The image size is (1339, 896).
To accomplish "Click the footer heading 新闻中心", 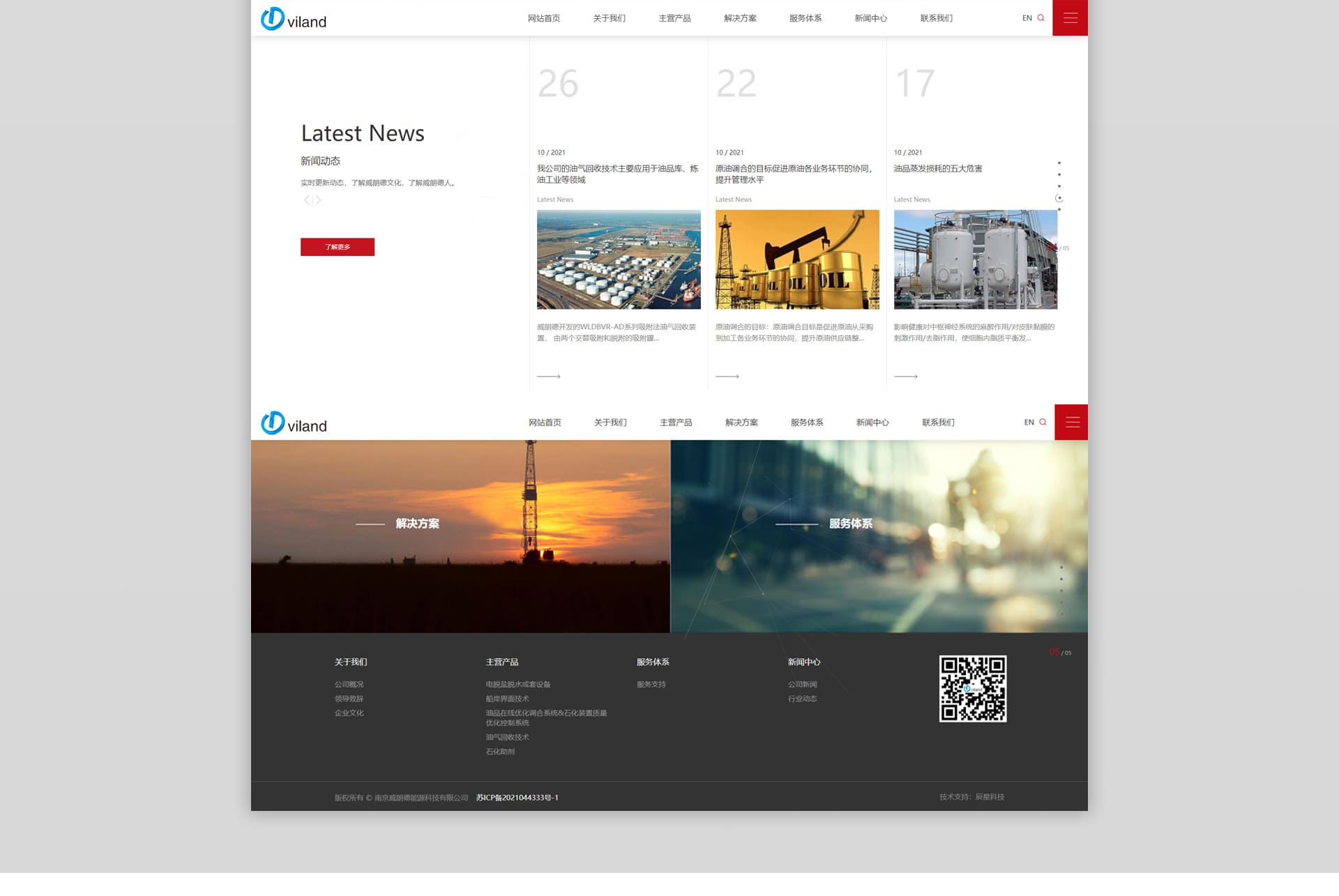I will [x=804, y=662].
